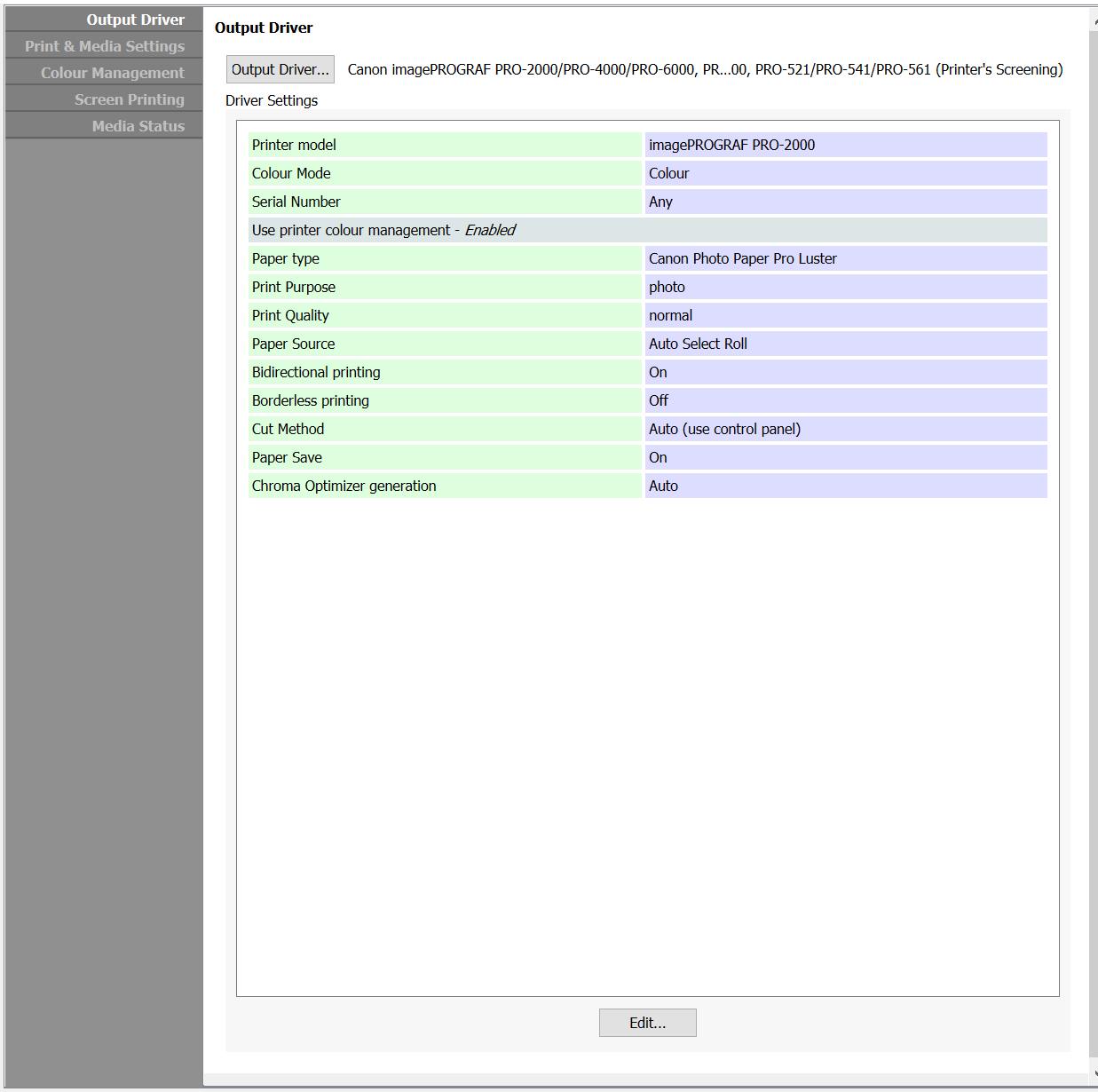Select the Serial Number setting row

click(444, 202)
